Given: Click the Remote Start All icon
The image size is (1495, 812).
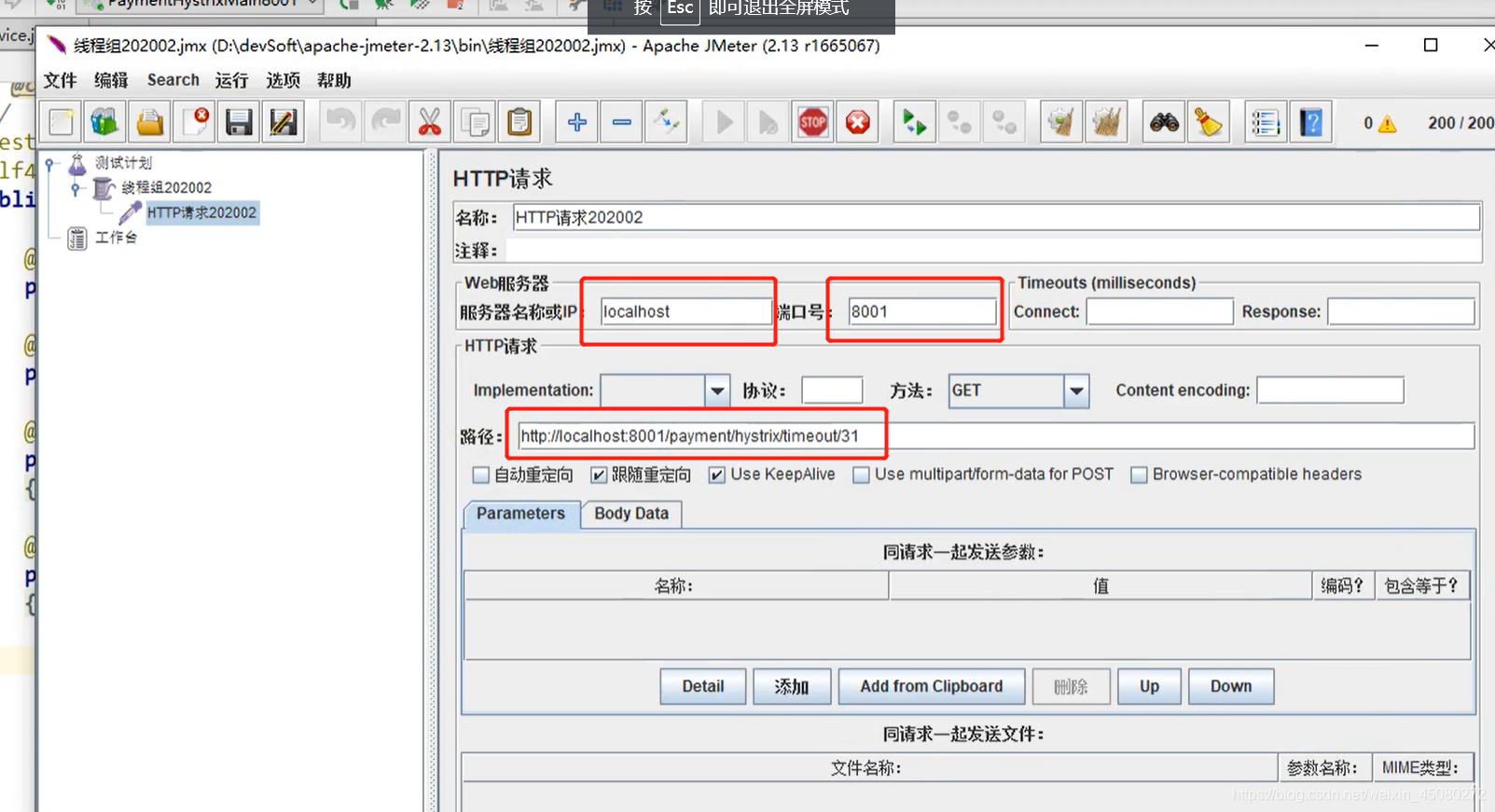Looking at the screenshot, I should 915,122.
